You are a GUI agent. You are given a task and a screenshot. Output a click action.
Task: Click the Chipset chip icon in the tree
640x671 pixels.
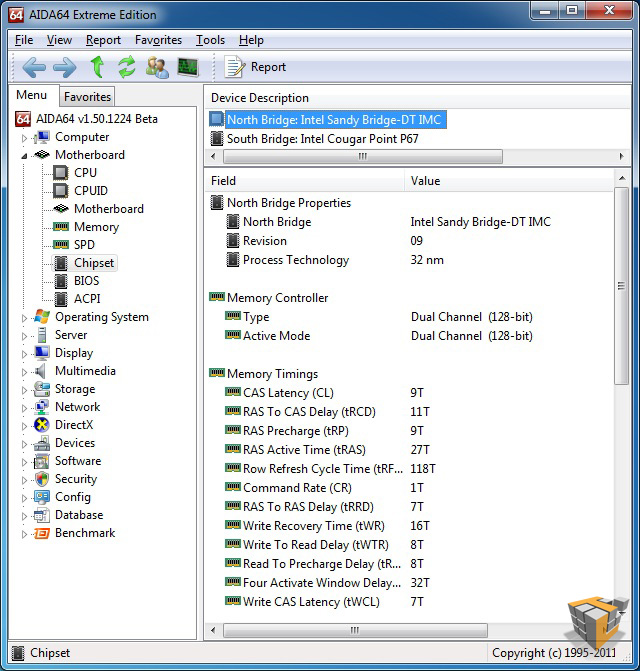point(61,263)
